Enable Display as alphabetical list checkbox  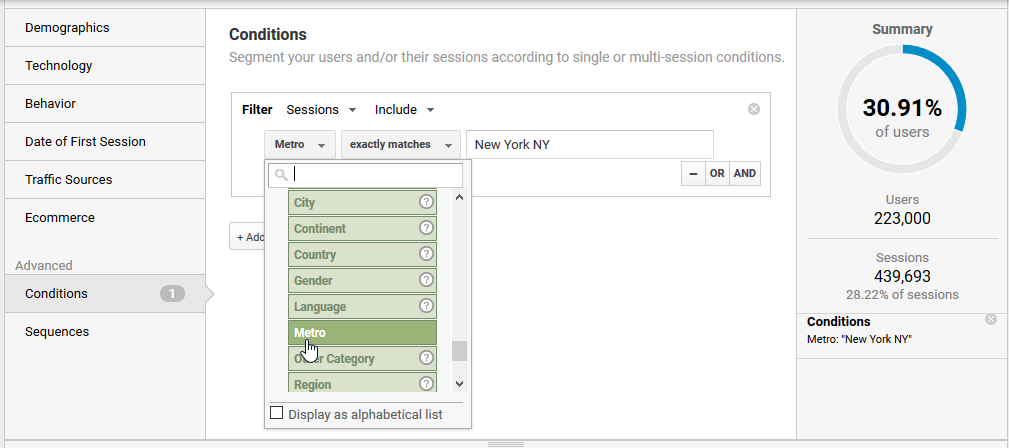[277, 413]
